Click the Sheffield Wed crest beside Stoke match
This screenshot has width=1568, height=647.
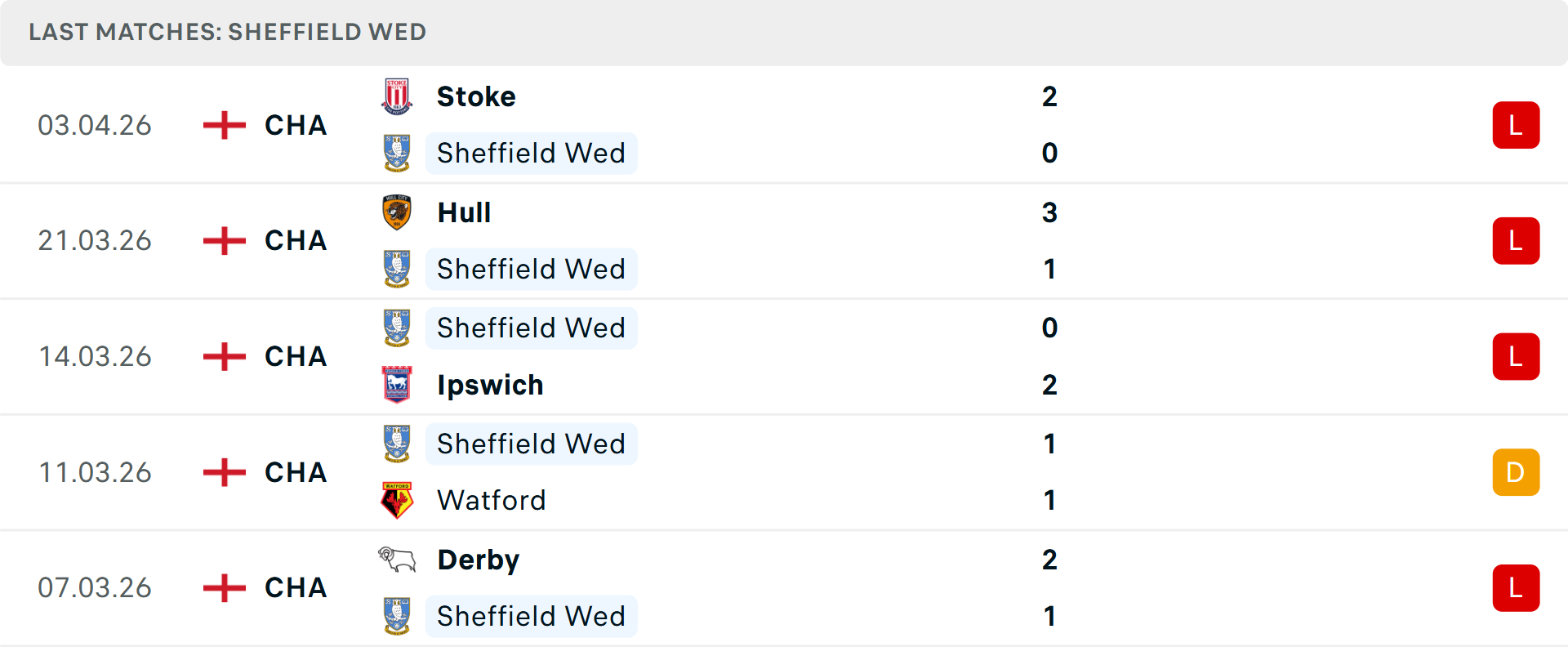coord(398,153)
